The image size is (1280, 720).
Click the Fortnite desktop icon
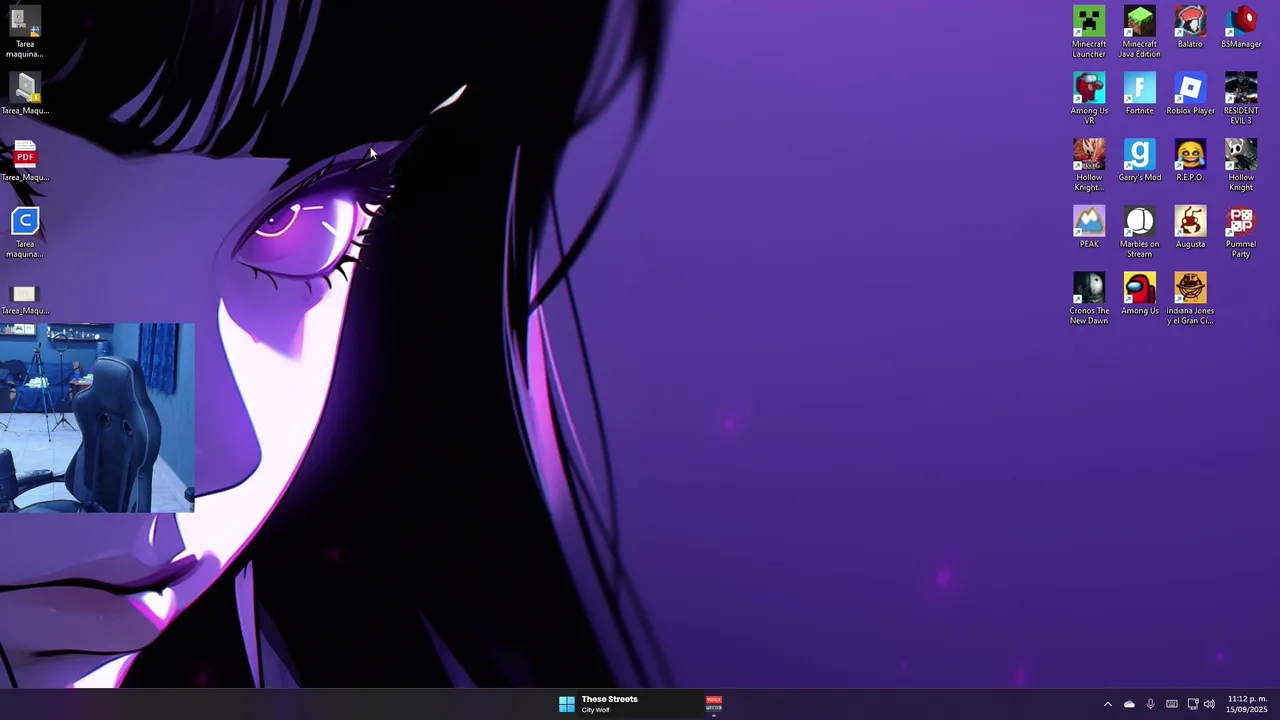coord(1139,94)
